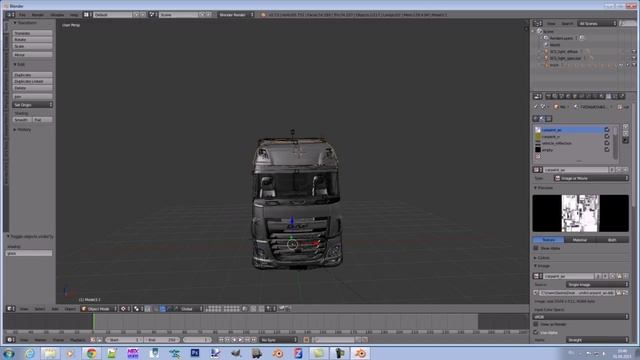Toggle the Show Alpha checkbox
This screenshot has width=640, height=360.
click(x=536, y=248)
